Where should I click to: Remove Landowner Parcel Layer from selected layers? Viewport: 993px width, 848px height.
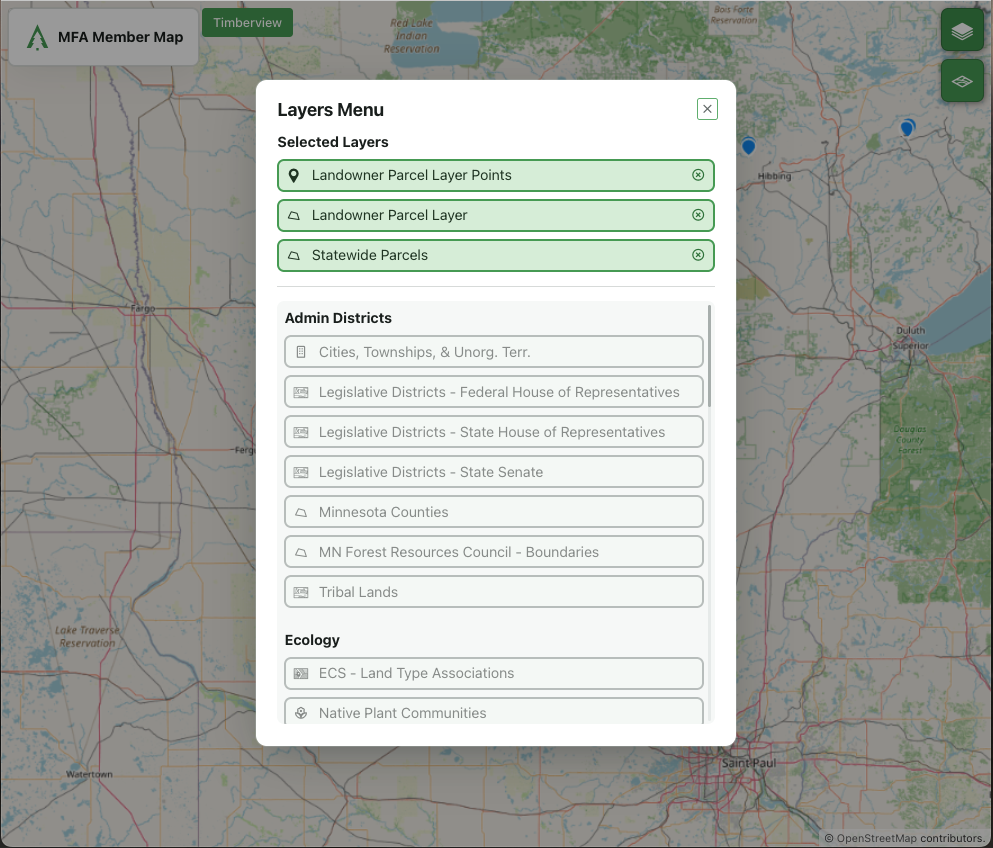pyautogui.click(x=698, y=215)
